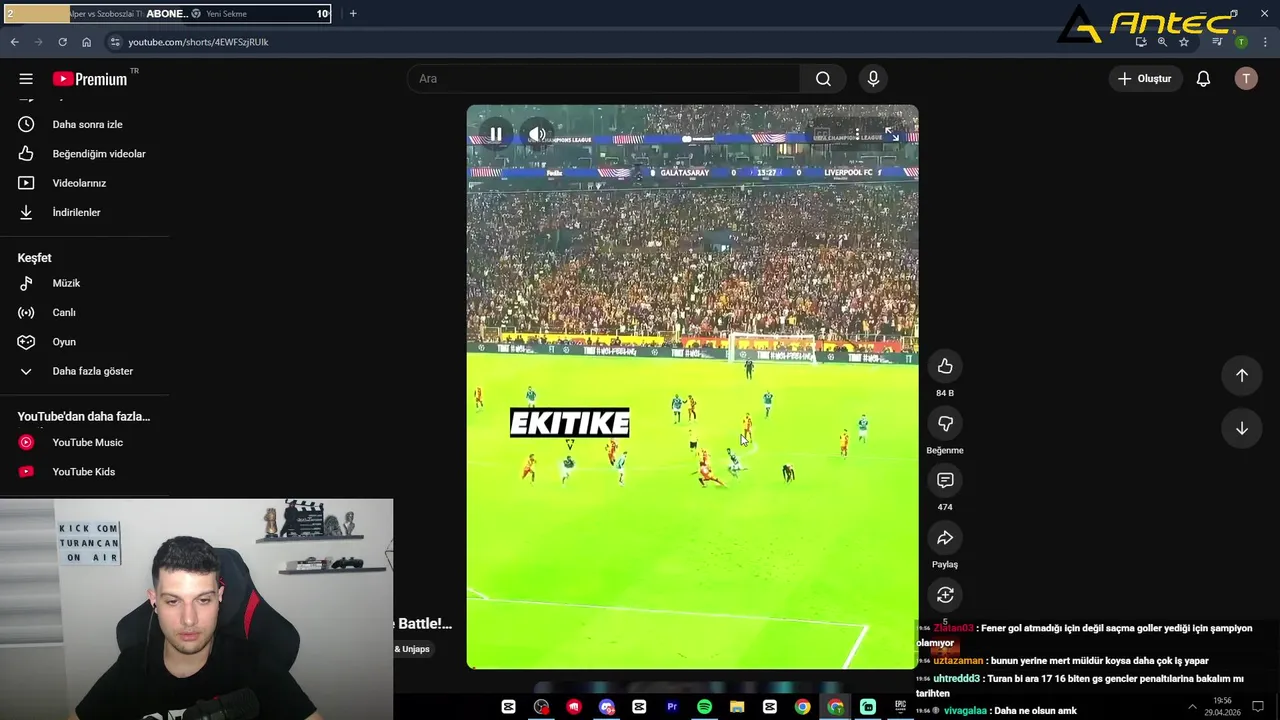Viewport: 1280px width, 720px height.
Task: Open a new tab with the plus button
Action: [353, 14]
